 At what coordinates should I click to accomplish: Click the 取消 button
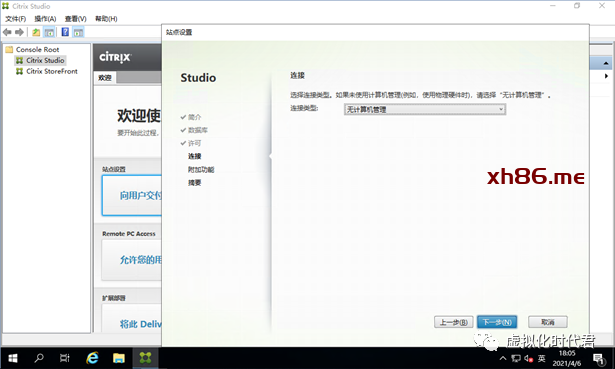point(548,322)
